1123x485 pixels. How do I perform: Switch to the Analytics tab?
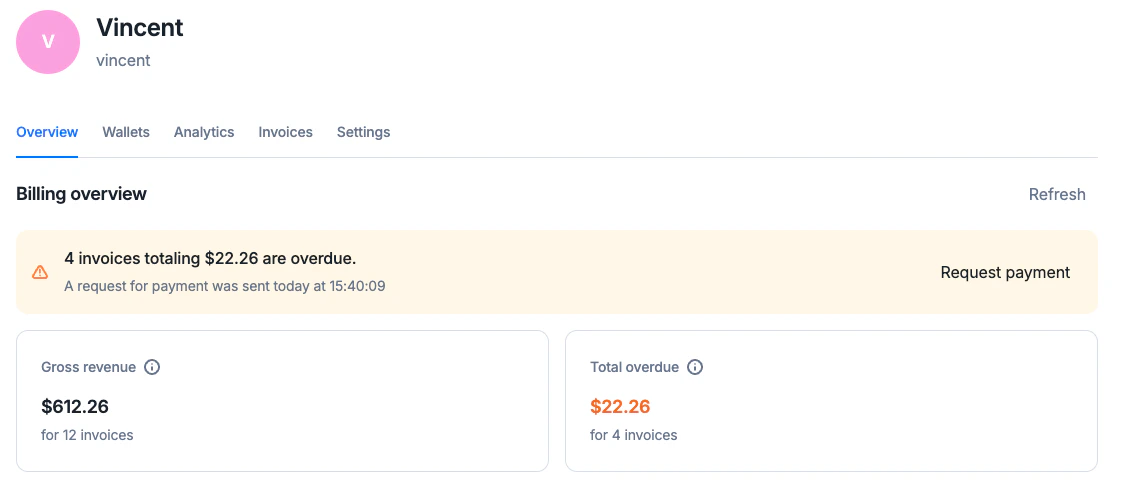coord(204,133)
